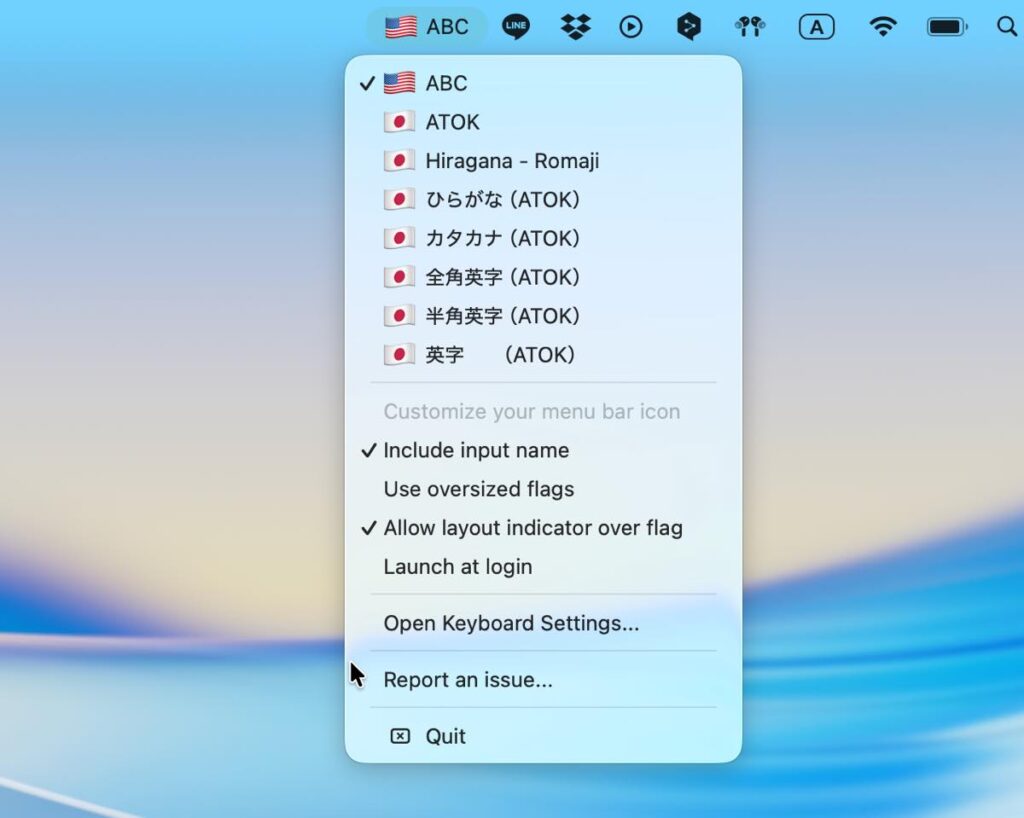This screenshot has height=818, width=1024.
Task: Click the boxed A input source icon
Action: (816, 27)
